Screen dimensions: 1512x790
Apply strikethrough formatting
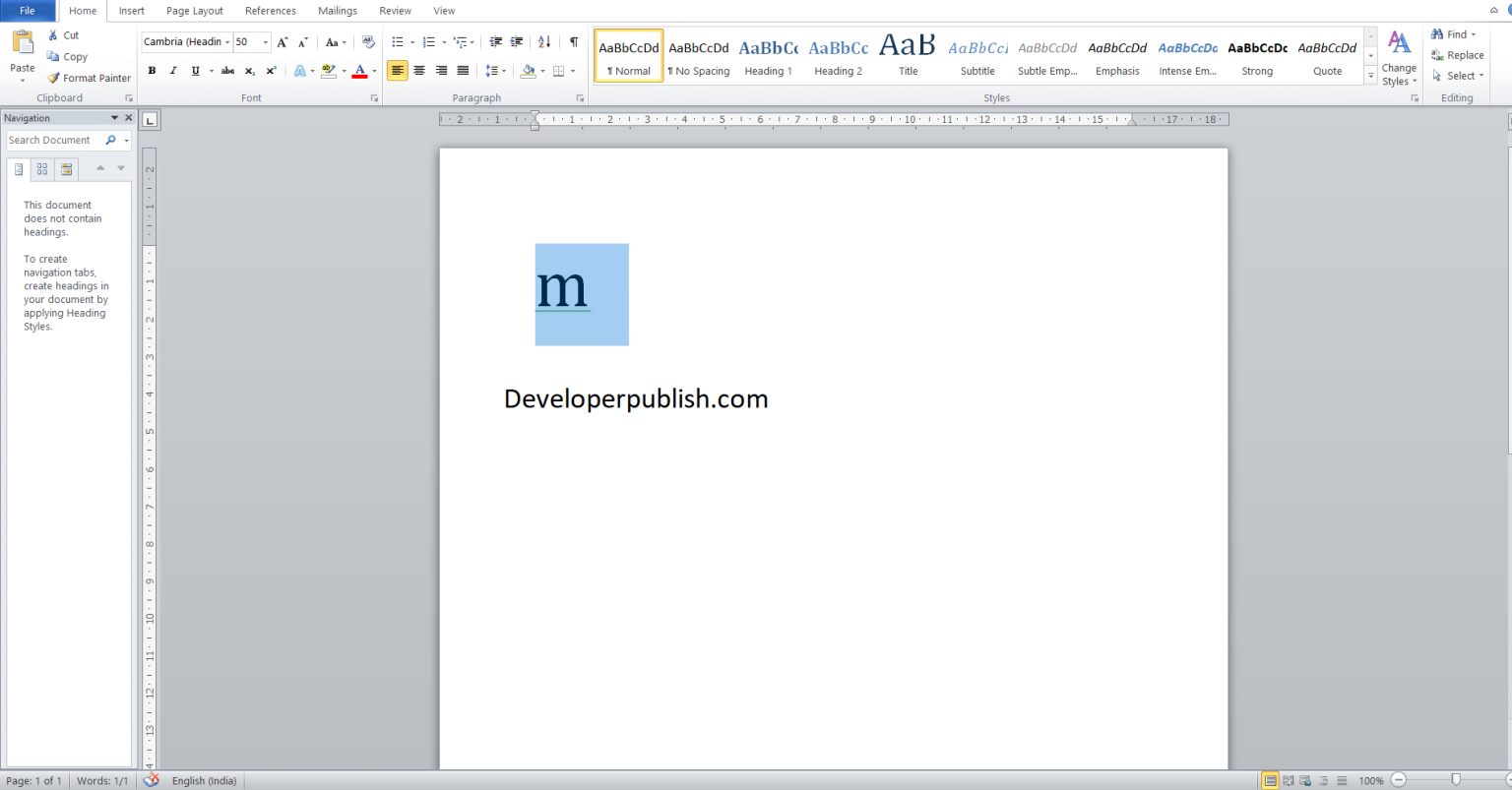(227, 70)
